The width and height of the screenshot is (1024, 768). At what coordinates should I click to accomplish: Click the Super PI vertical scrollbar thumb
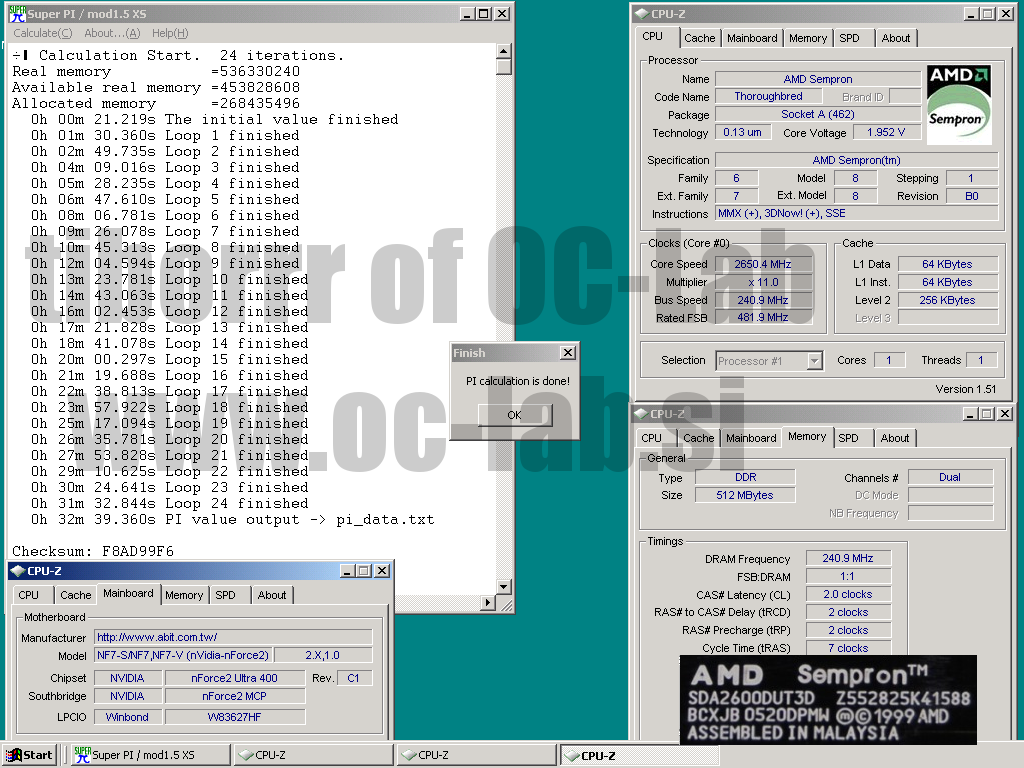point(504,67)
